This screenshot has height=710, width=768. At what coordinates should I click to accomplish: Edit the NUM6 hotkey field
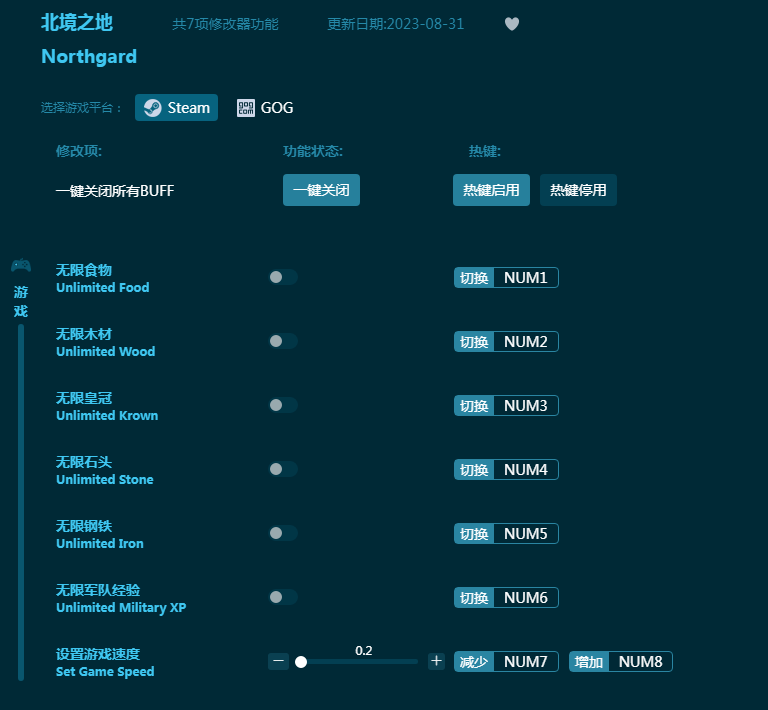(526, 597)
